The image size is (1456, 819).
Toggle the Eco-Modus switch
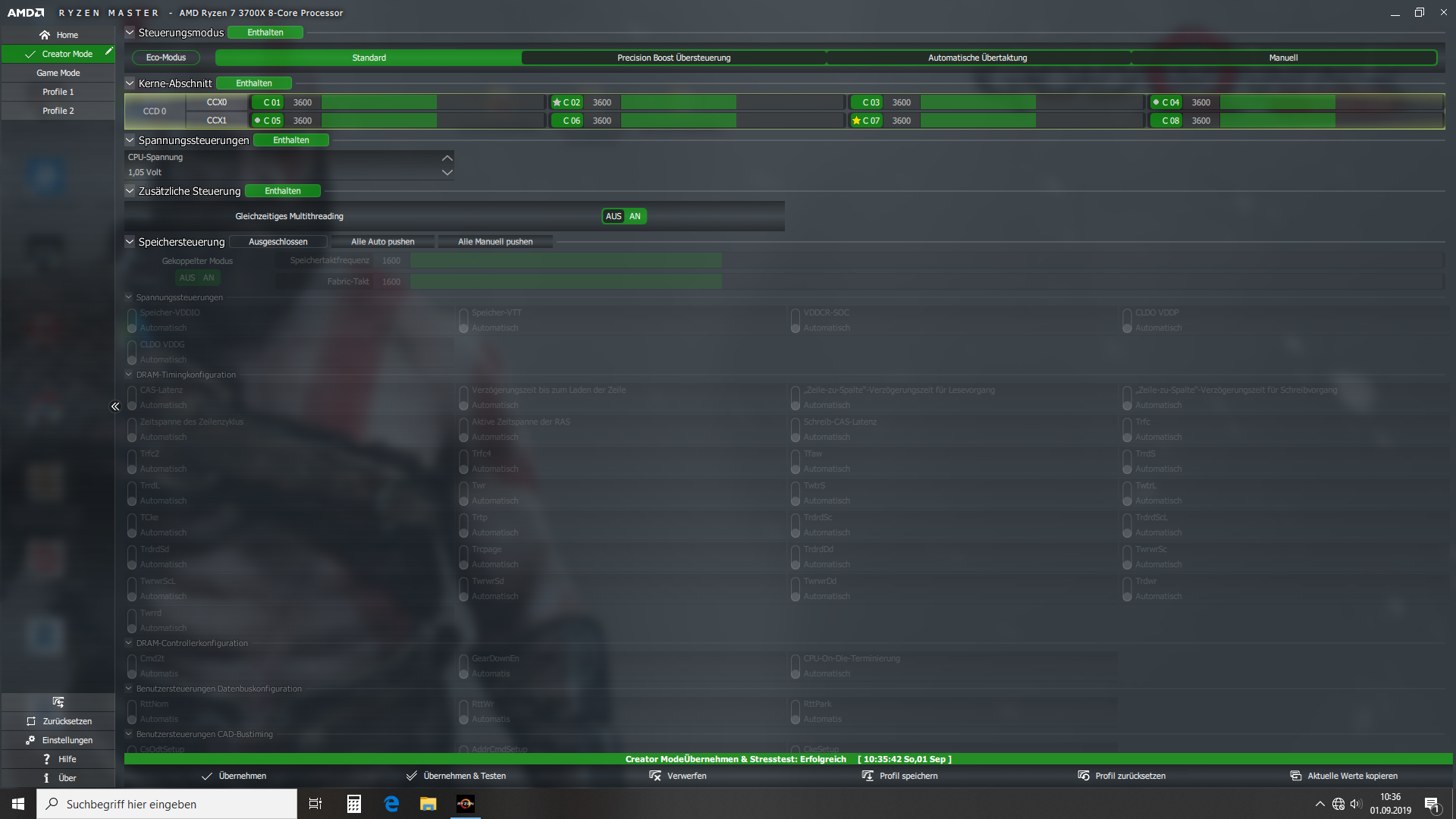pos(166,58)
